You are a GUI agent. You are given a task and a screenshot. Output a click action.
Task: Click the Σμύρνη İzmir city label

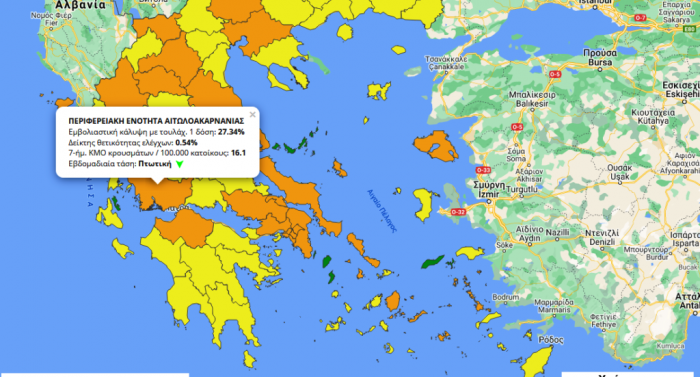coord(489,189)
